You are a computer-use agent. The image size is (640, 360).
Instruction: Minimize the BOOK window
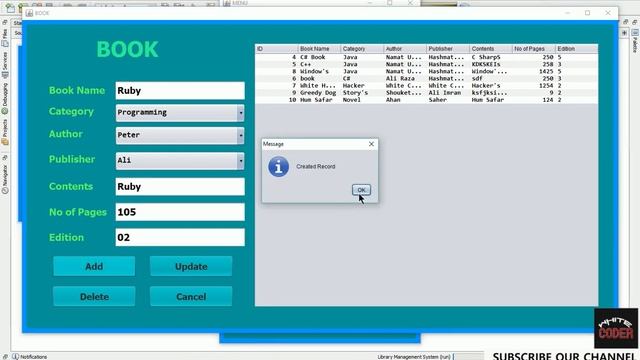[567, 13]
